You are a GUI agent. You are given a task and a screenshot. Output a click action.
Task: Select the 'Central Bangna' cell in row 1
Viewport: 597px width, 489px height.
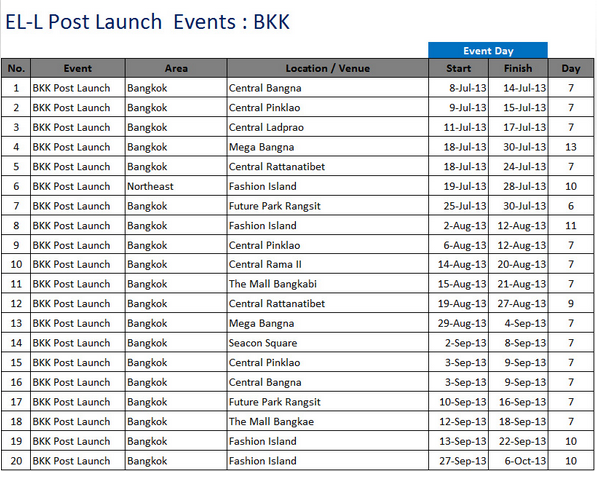(x=327, y=88)
